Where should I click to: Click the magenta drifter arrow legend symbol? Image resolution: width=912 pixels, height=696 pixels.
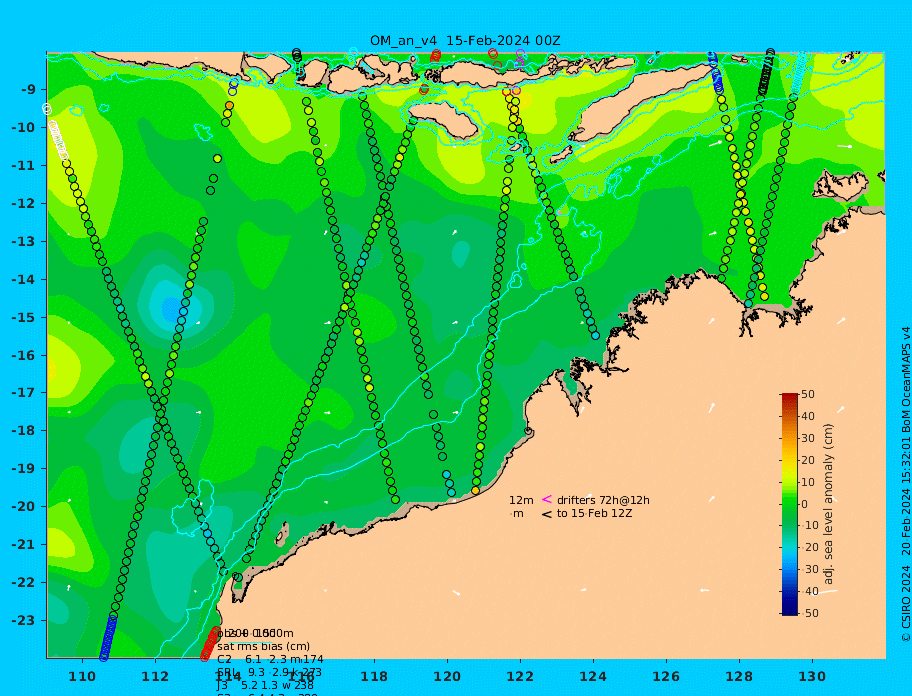(547, 499)
